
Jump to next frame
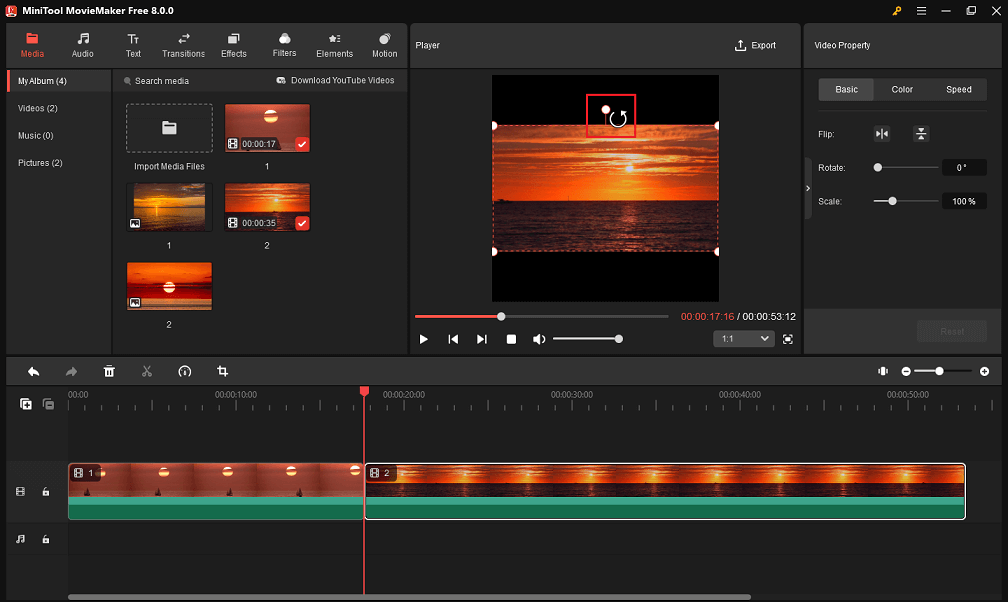tap(482, 339)
